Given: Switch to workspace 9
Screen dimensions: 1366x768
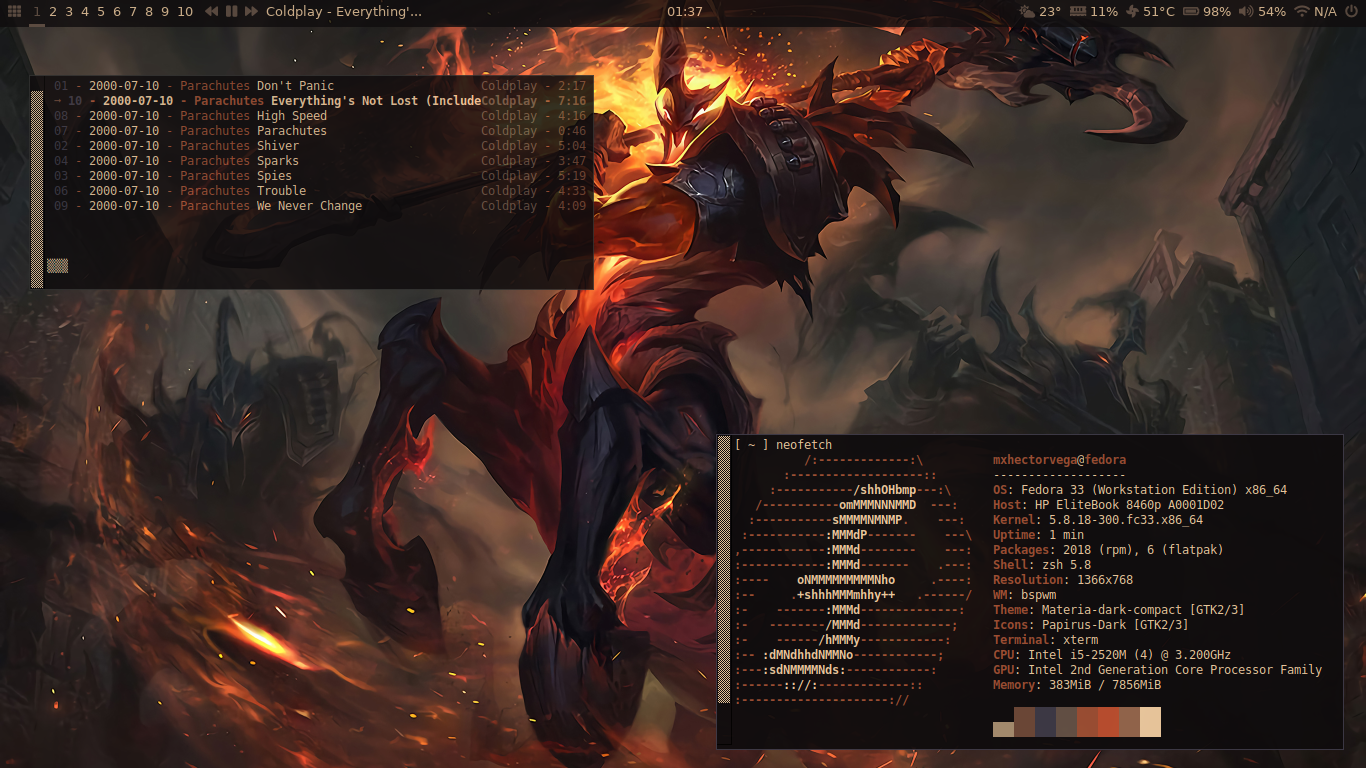Looking at the screenshot, I should click(x=165, y=12).
